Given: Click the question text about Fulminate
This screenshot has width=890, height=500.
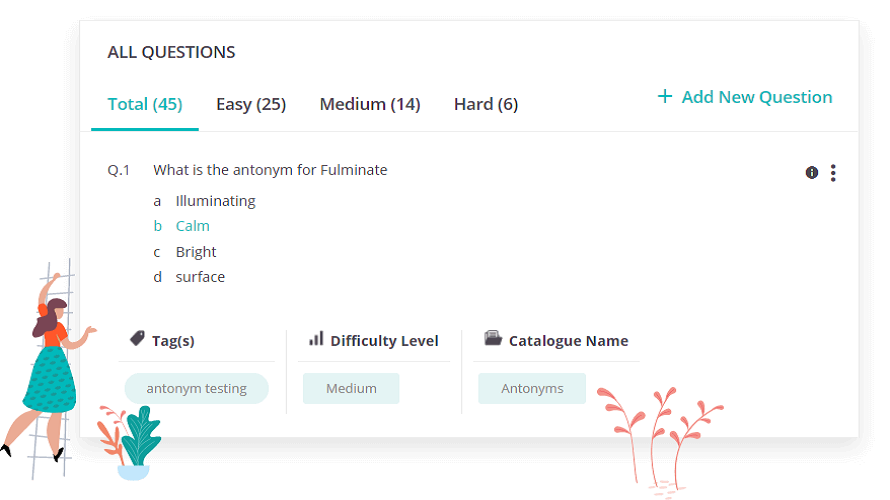Looking at the screenshot, I should [270, 170].
